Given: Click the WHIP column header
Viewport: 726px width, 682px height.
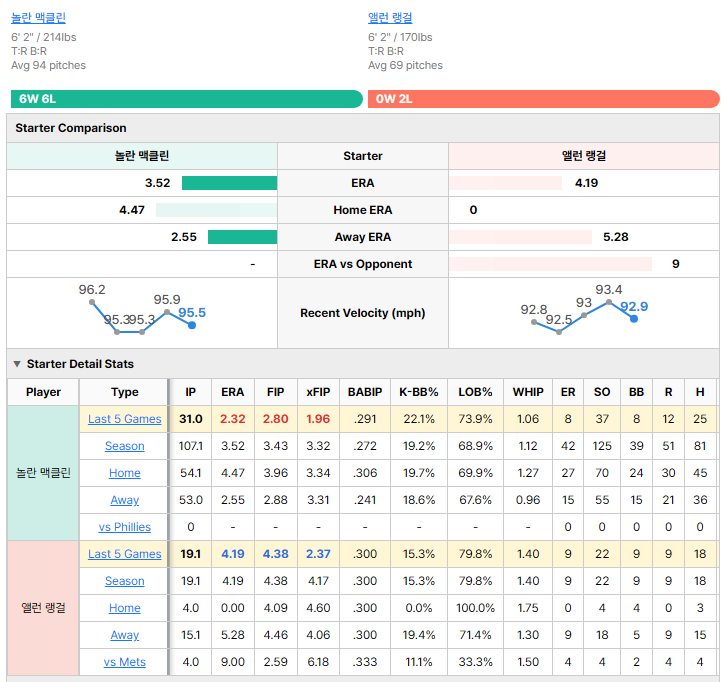Looking at the screenshot, I should 528,392.
